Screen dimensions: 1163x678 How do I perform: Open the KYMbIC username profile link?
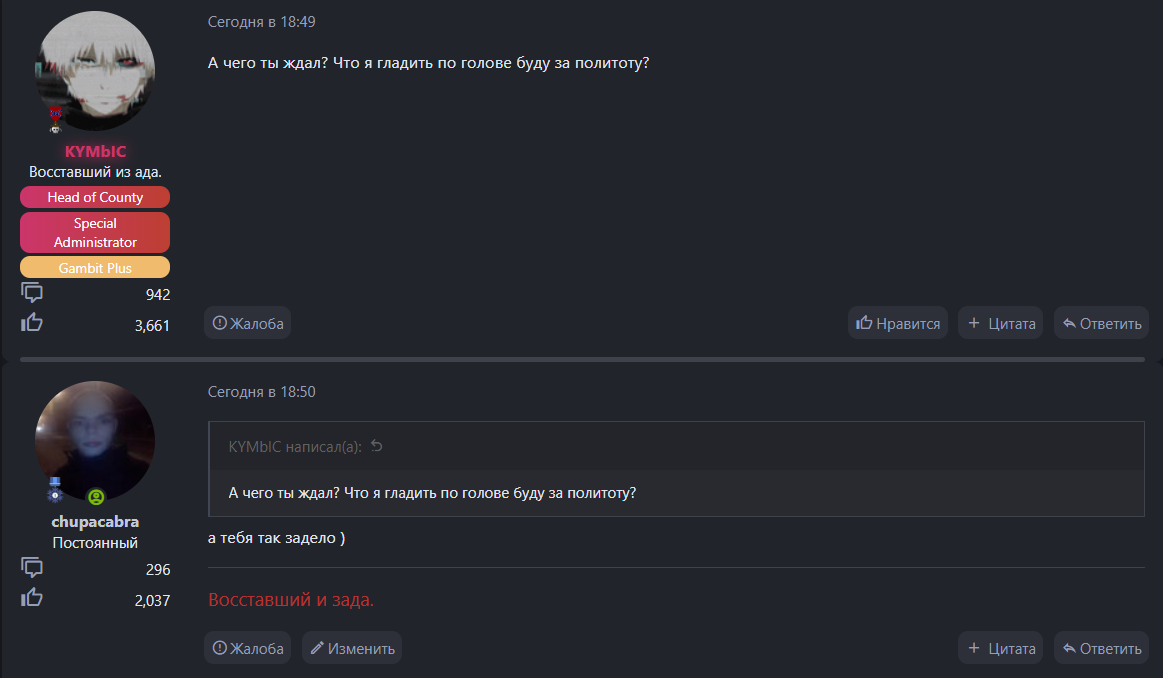[95, 151]
